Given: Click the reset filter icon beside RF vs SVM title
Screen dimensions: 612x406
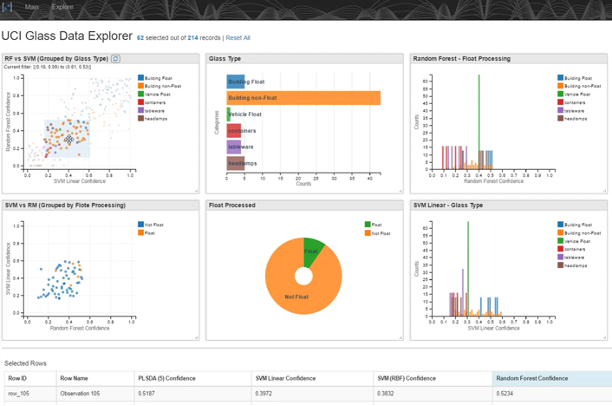Looking at the screenshot, I should [116, 59].
